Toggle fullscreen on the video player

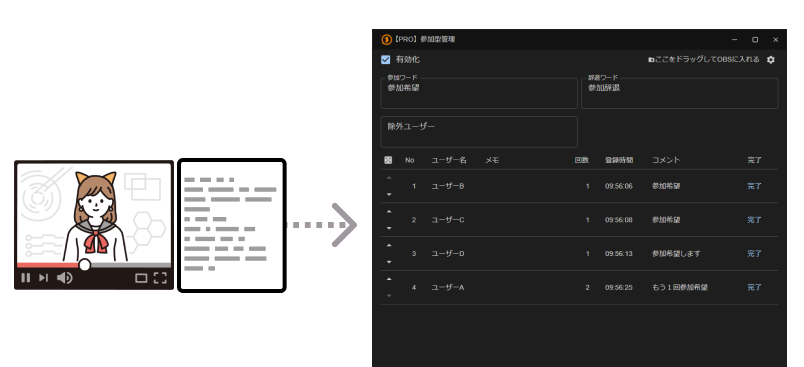[x=160, y=278]
